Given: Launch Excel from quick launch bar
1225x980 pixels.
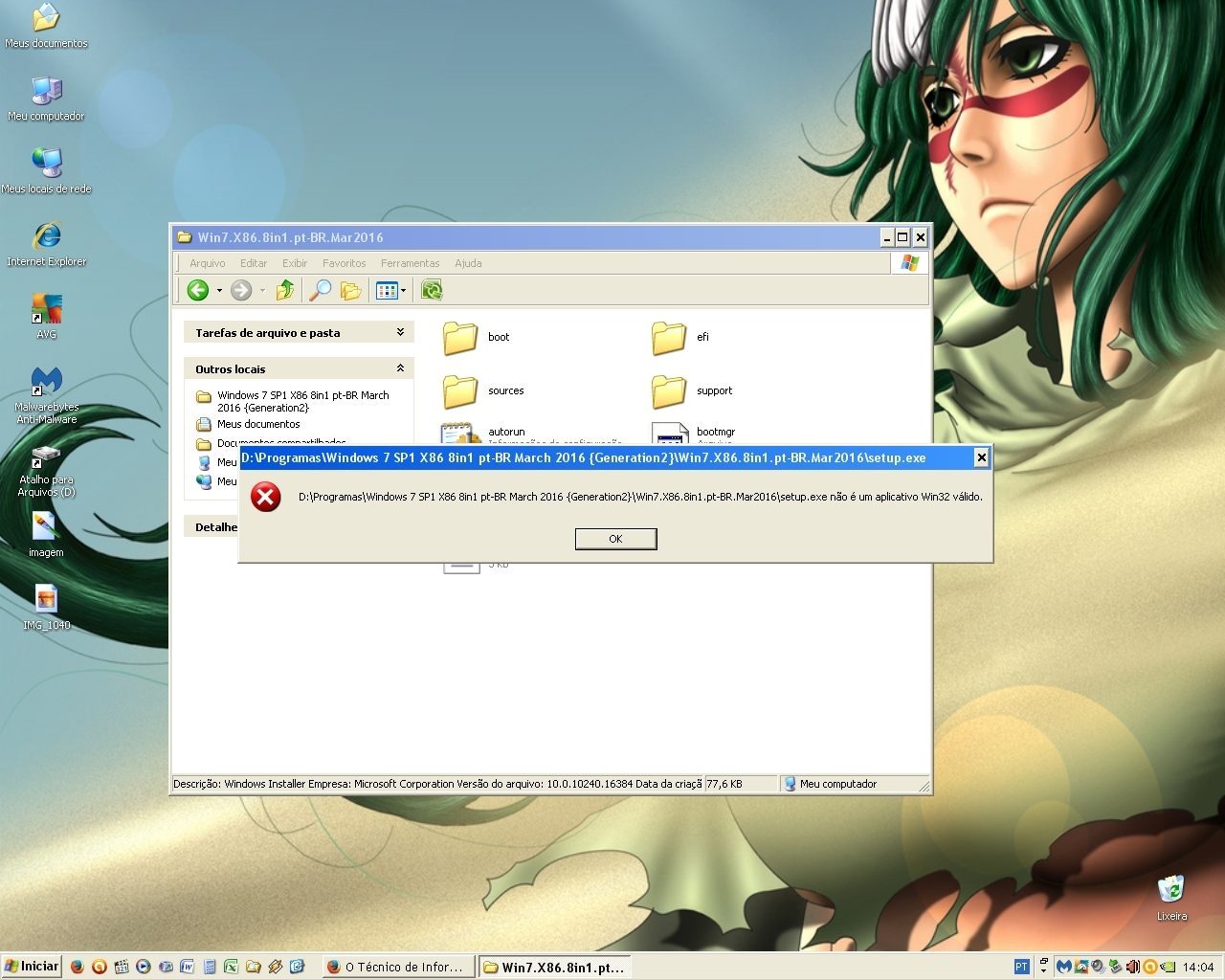Looking at the screenshot, I should 231,967.
